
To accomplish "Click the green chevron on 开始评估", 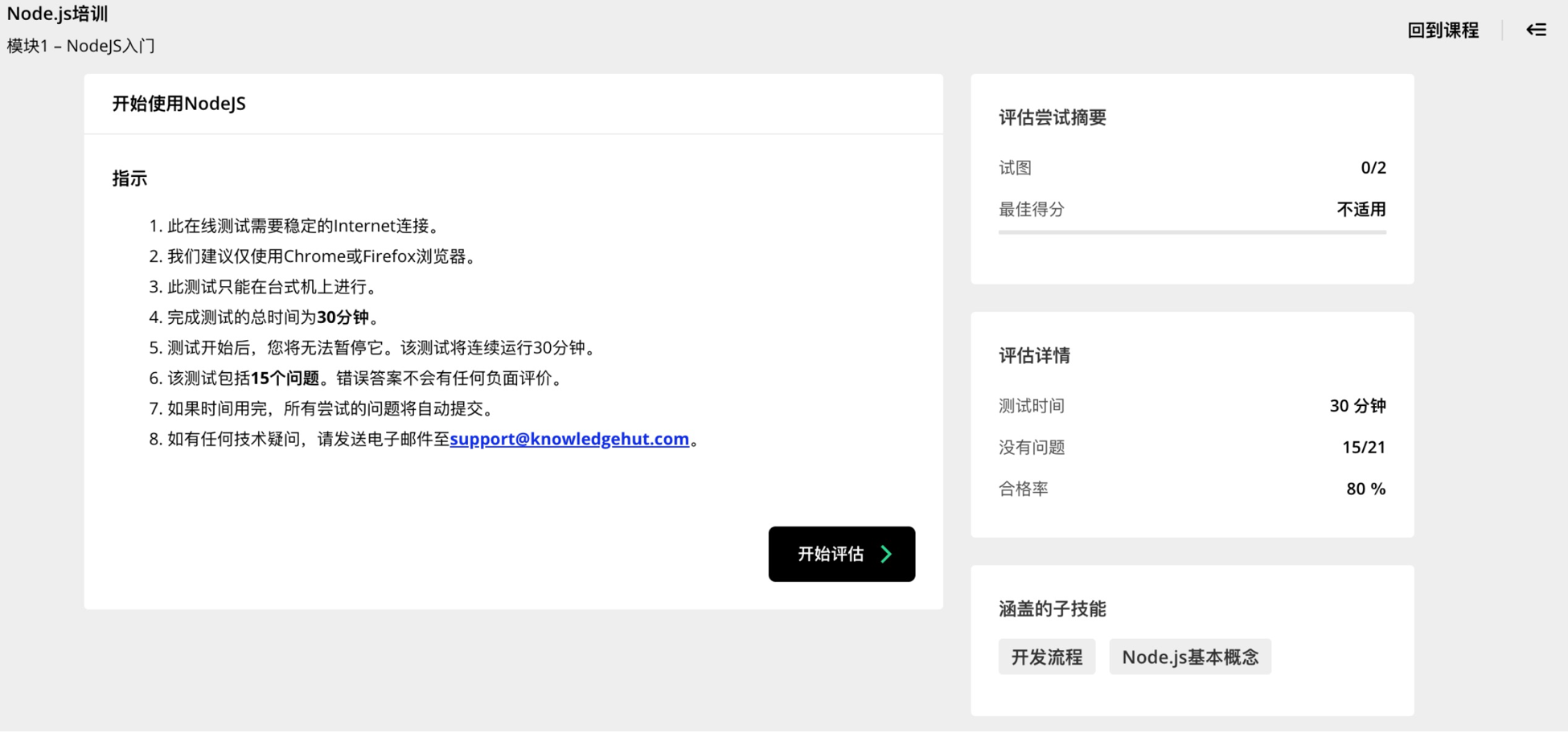I will (x=886, y=554).
